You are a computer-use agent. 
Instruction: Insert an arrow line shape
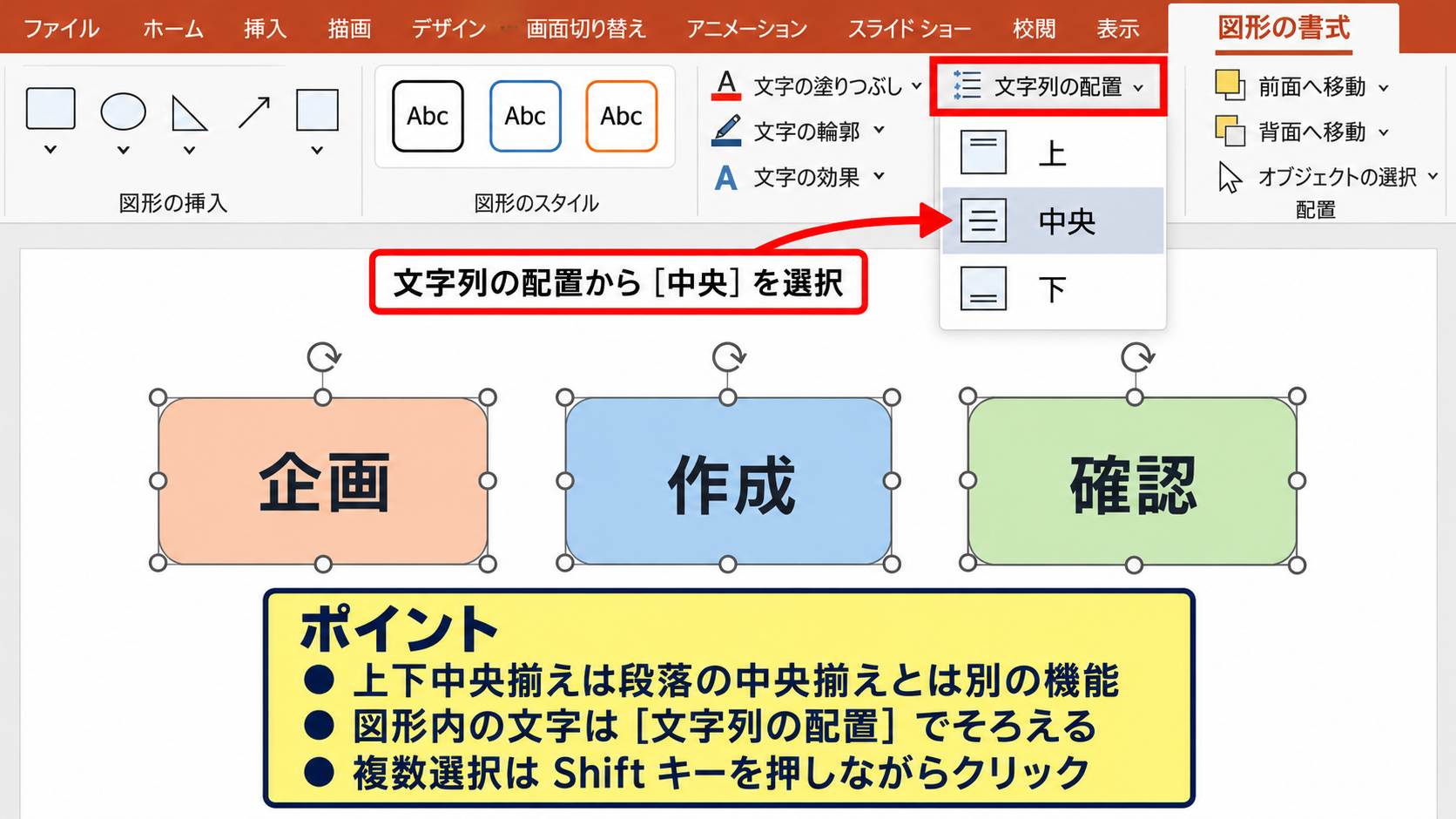click(x=253, y=112)
